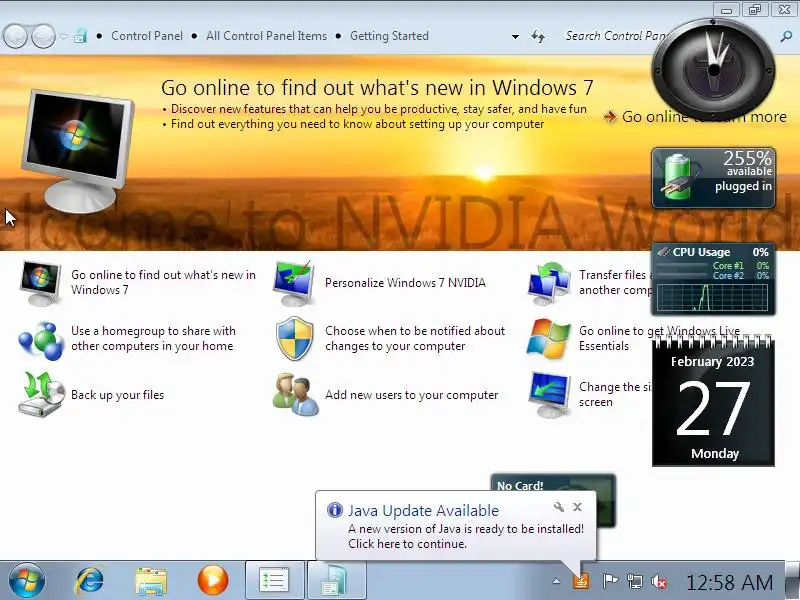Open Java balloon options wrench icon

pyautogui.click(x=559, y=507)
